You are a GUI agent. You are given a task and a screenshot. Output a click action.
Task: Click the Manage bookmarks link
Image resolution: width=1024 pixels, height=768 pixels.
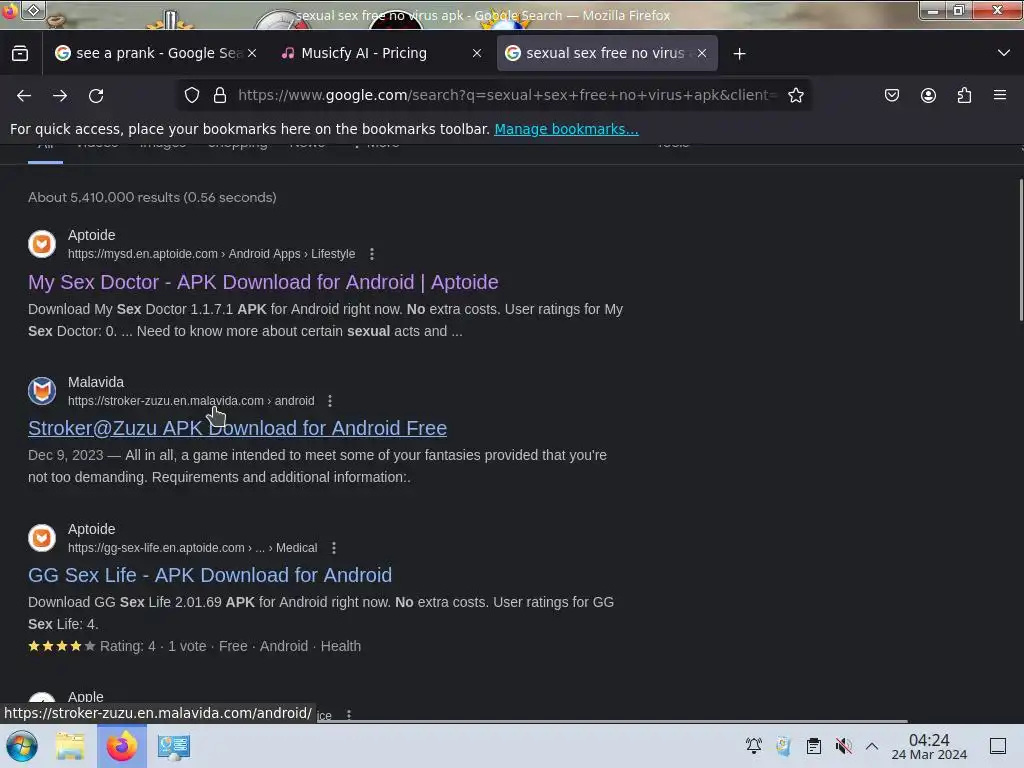566,129
